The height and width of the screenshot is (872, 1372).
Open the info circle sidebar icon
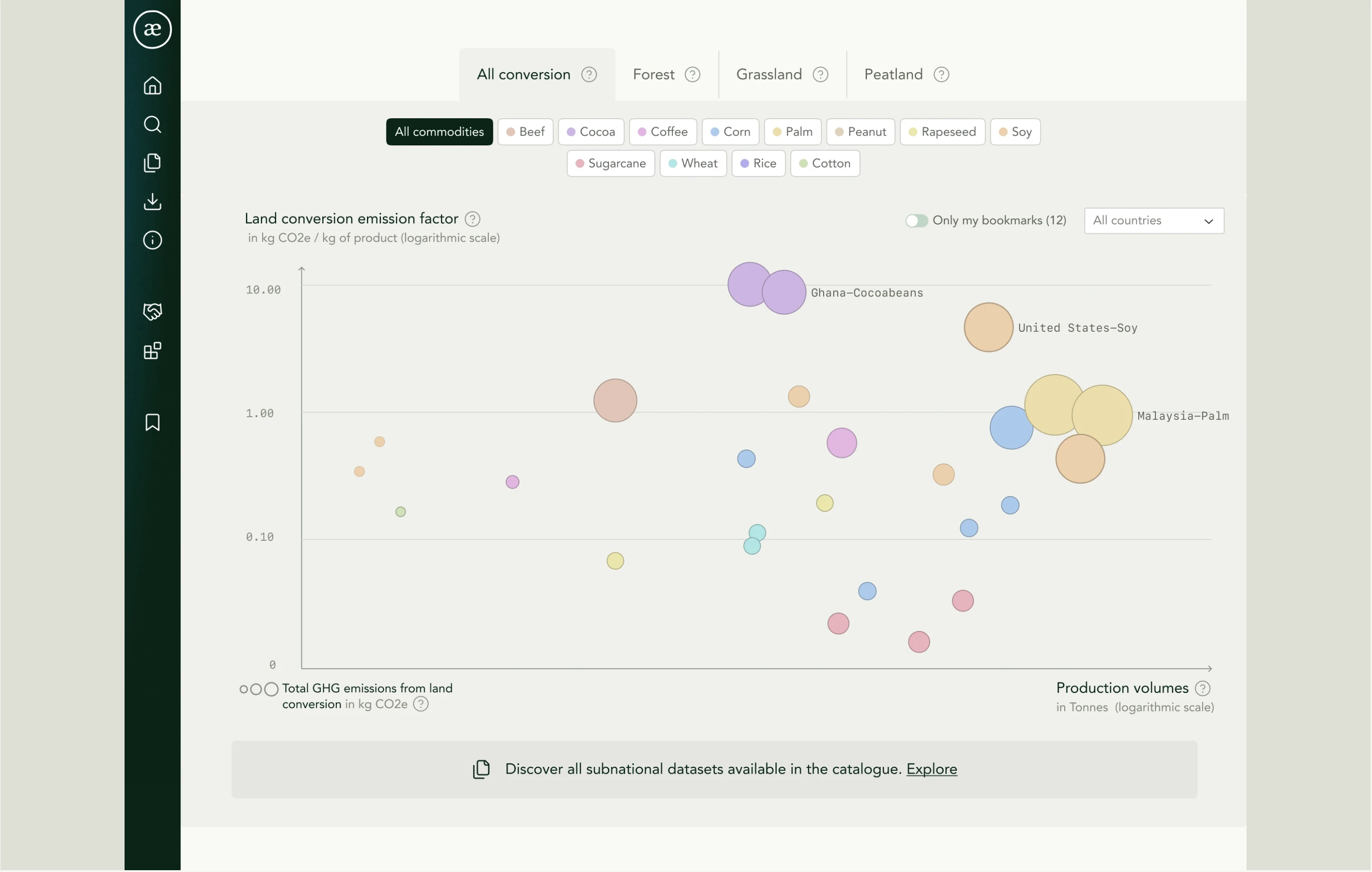[x=152, y=240]
